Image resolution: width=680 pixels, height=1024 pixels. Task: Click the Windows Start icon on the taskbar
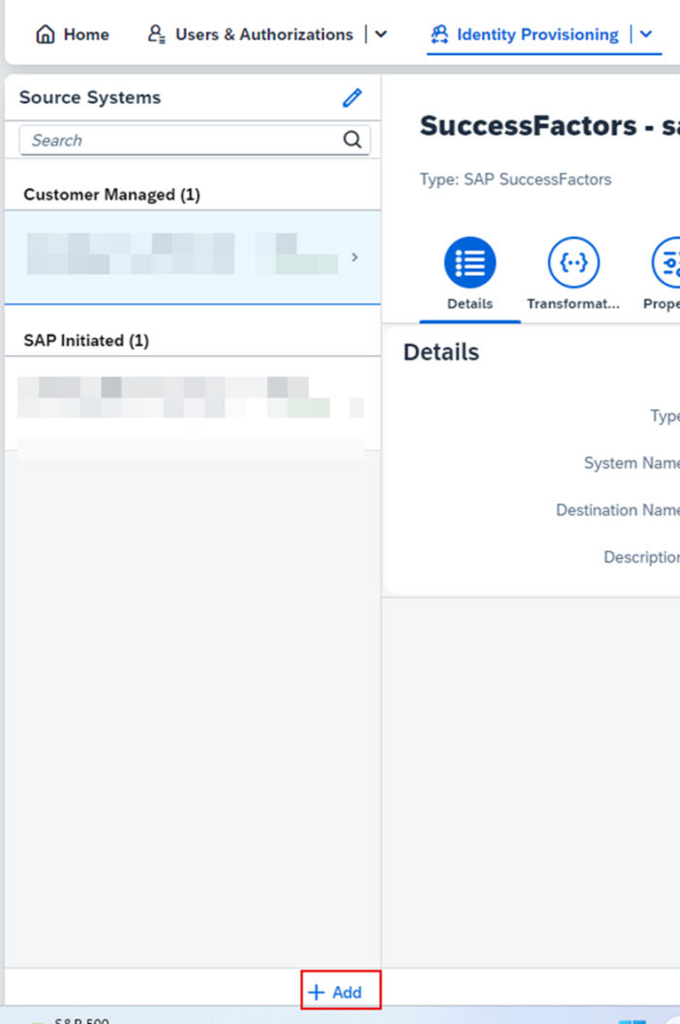tap(632, 1020)
